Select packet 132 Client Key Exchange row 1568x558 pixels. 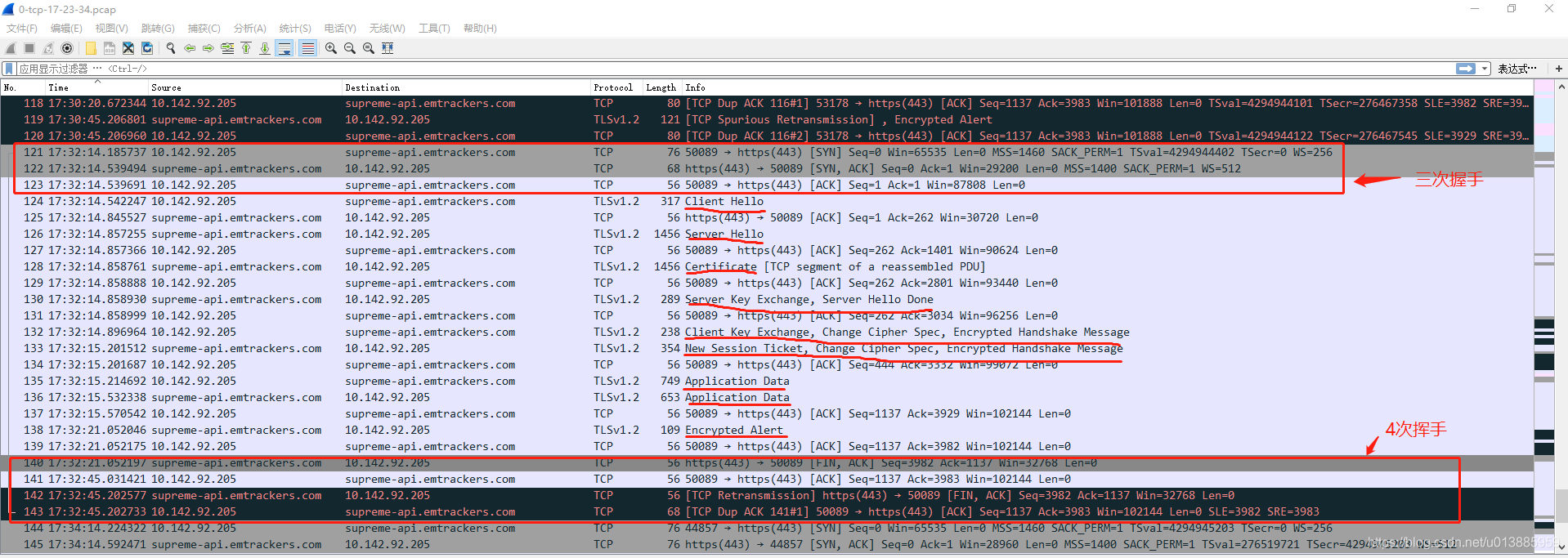767,332
